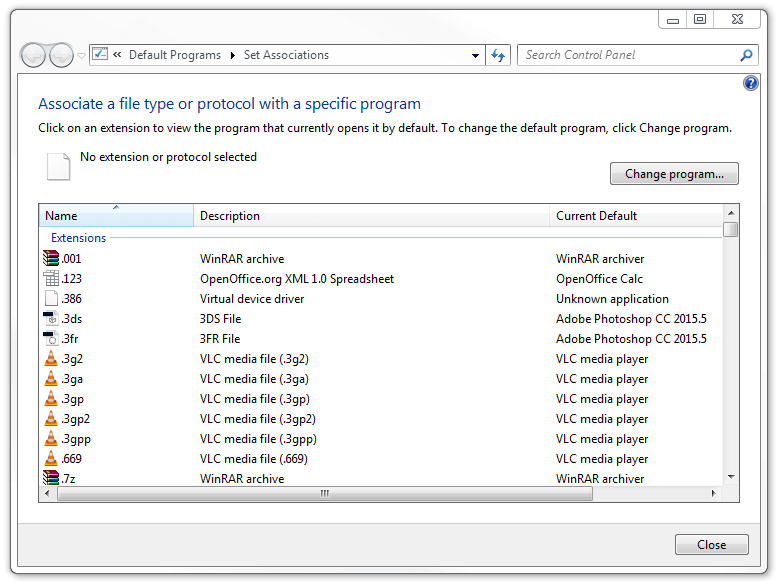The width and height of the screenshot is (780, 584).
Task: Click the Set Associations breadcrumb
Action: (x=286, y=55)
